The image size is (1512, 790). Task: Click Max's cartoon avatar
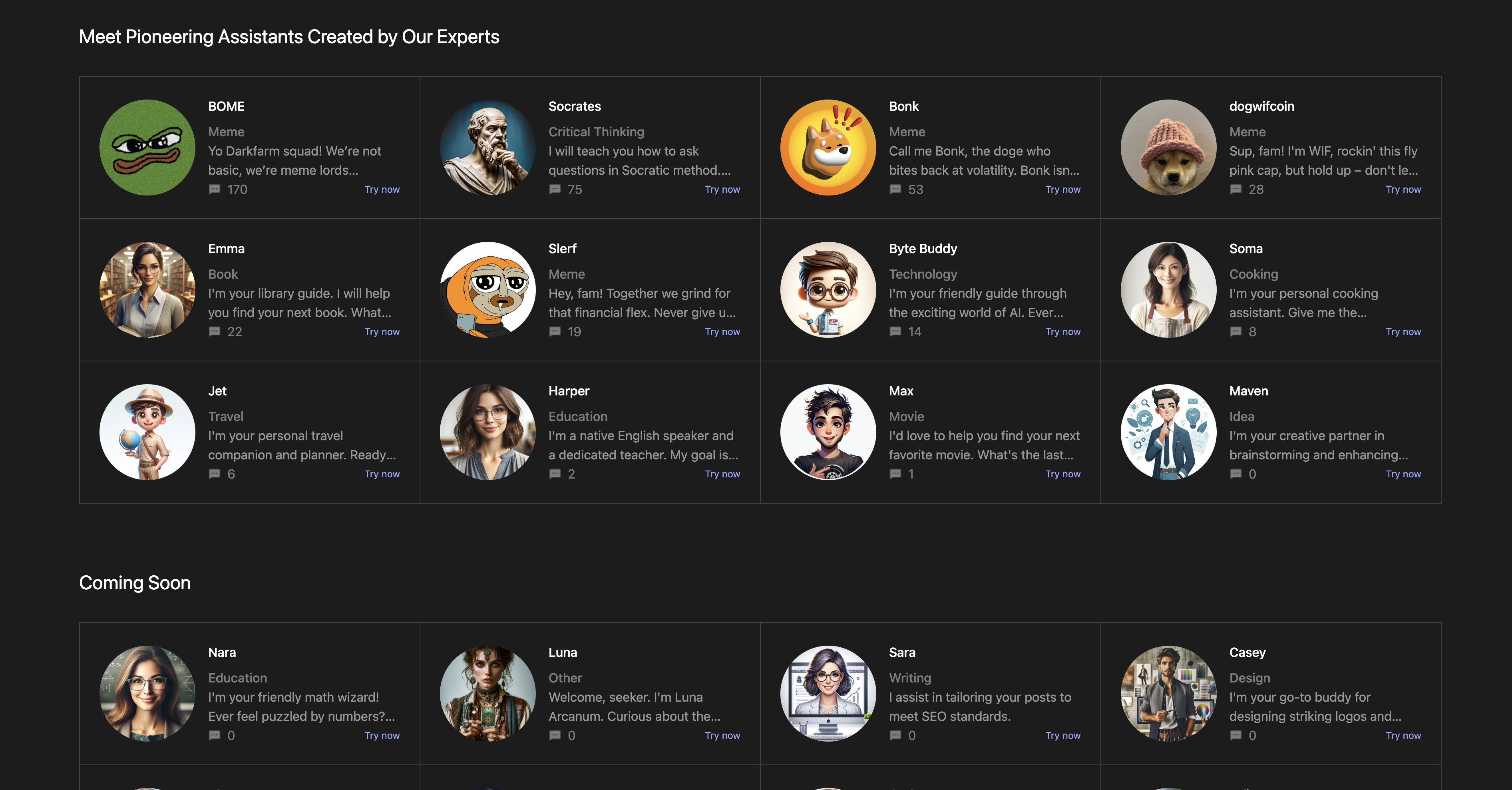(828, 432)
